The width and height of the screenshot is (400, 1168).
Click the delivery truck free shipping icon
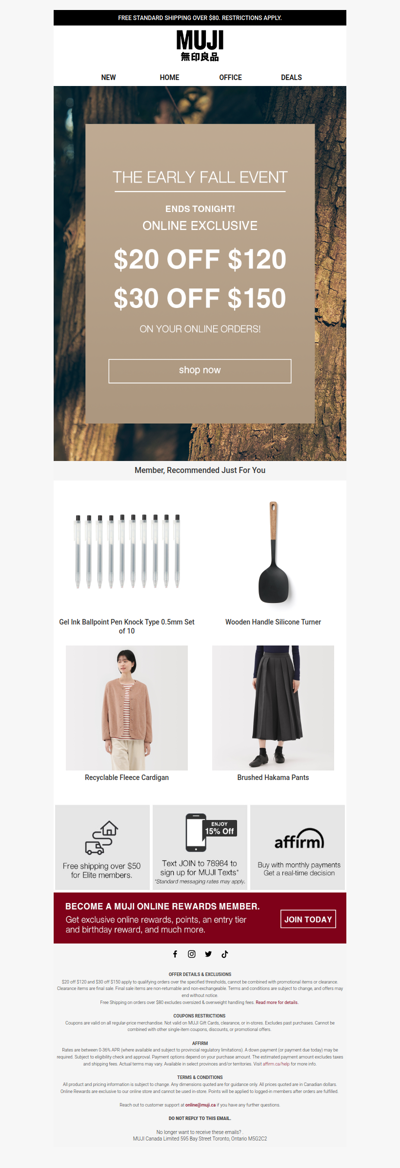pos(102,837)
